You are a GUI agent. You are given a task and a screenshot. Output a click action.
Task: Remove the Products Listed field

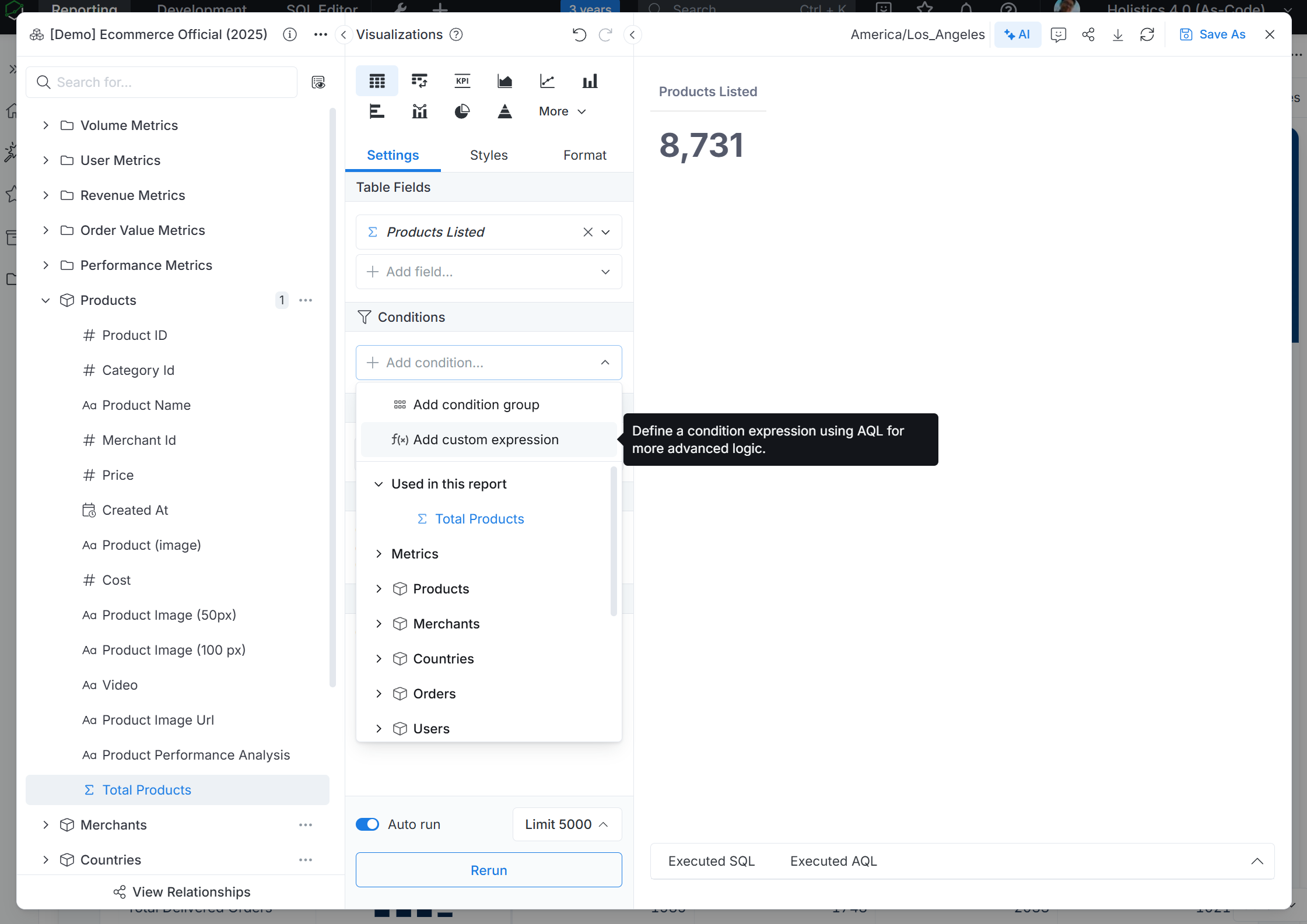click(588, 232)
